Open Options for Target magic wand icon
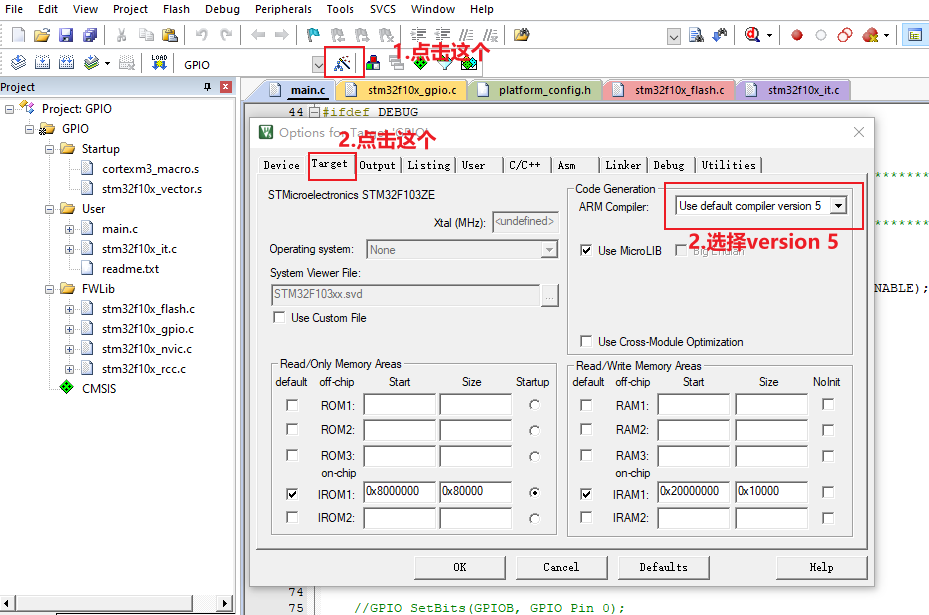This screenshot has height=615, width=929. point(342,63)
